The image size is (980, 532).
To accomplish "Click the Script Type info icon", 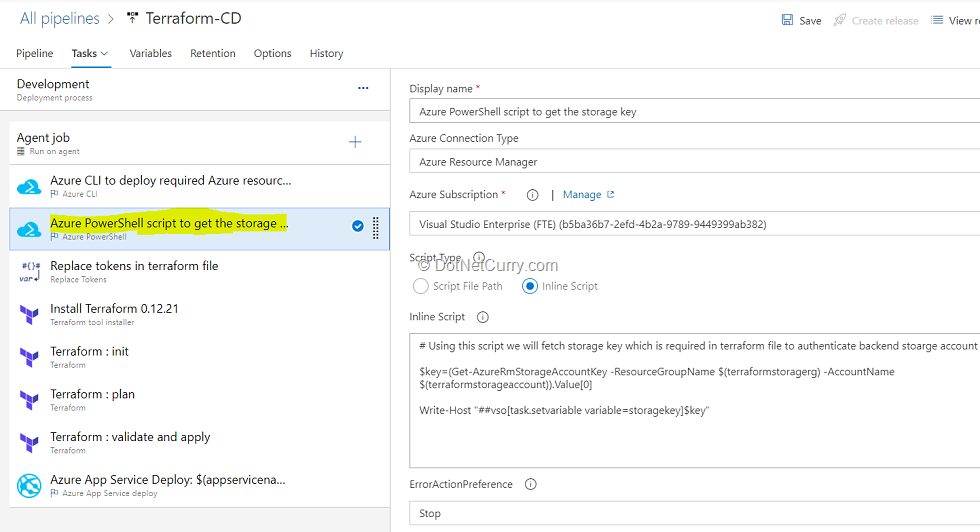I will point(479,257).
